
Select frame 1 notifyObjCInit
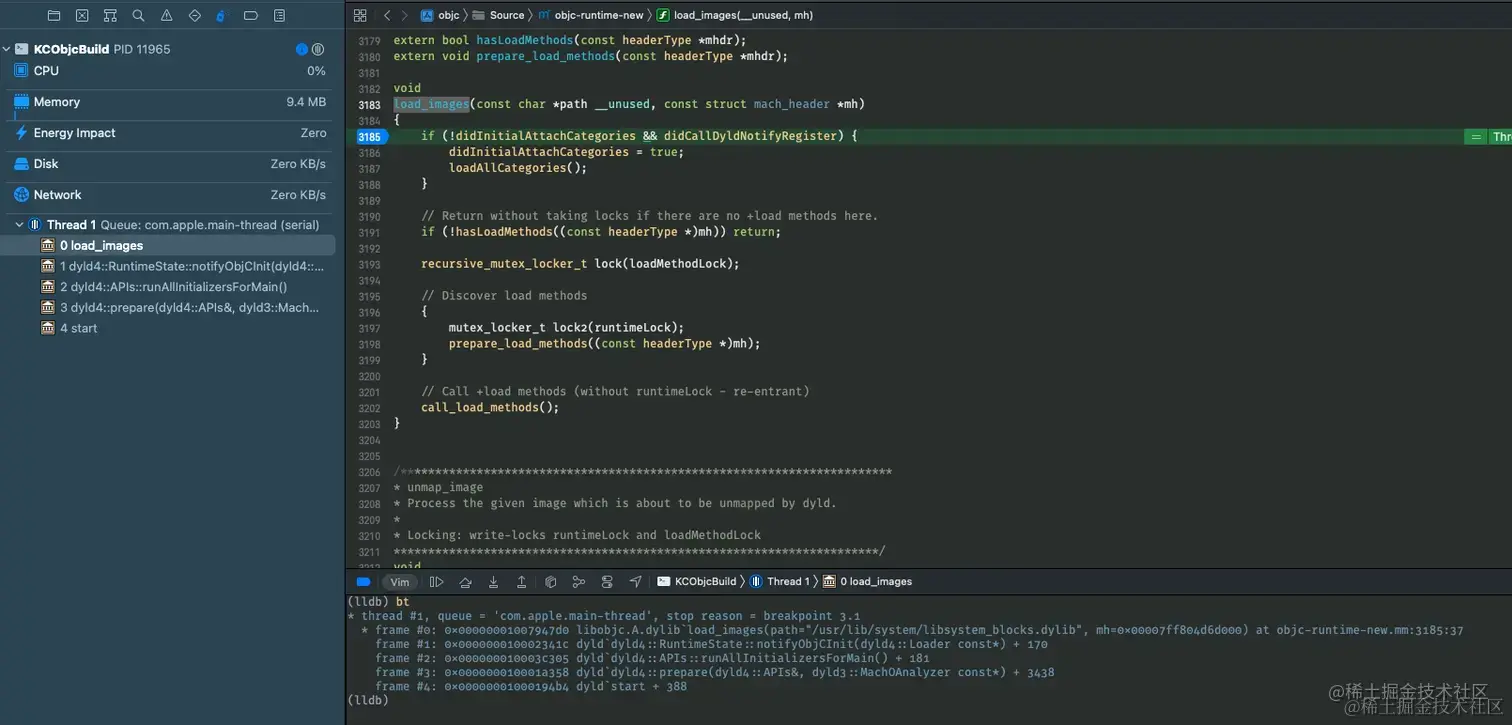coord(168,266)
